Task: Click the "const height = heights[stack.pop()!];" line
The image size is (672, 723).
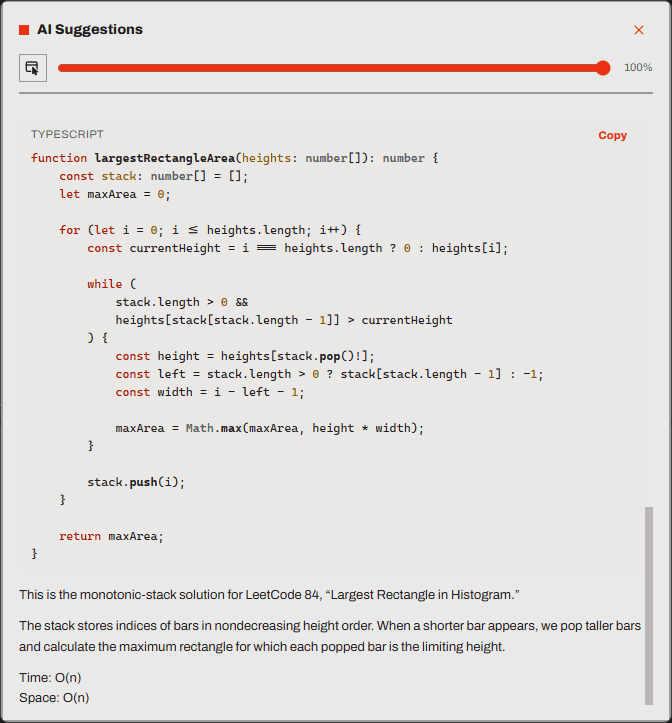Action: point(245,356)
